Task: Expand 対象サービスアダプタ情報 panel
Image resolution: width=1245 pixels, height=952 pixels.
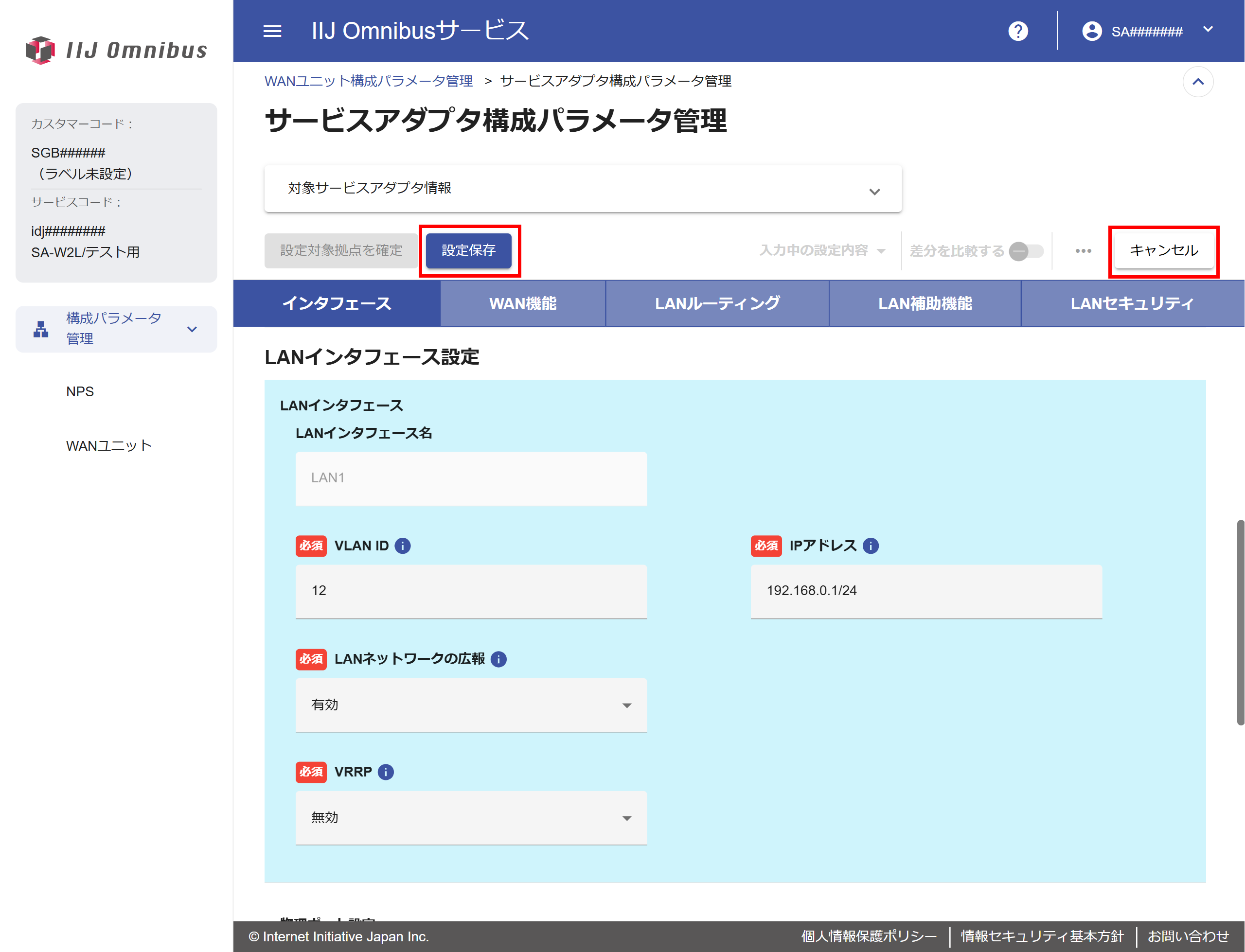Action: pyautogui.click(x=583, y=189)
